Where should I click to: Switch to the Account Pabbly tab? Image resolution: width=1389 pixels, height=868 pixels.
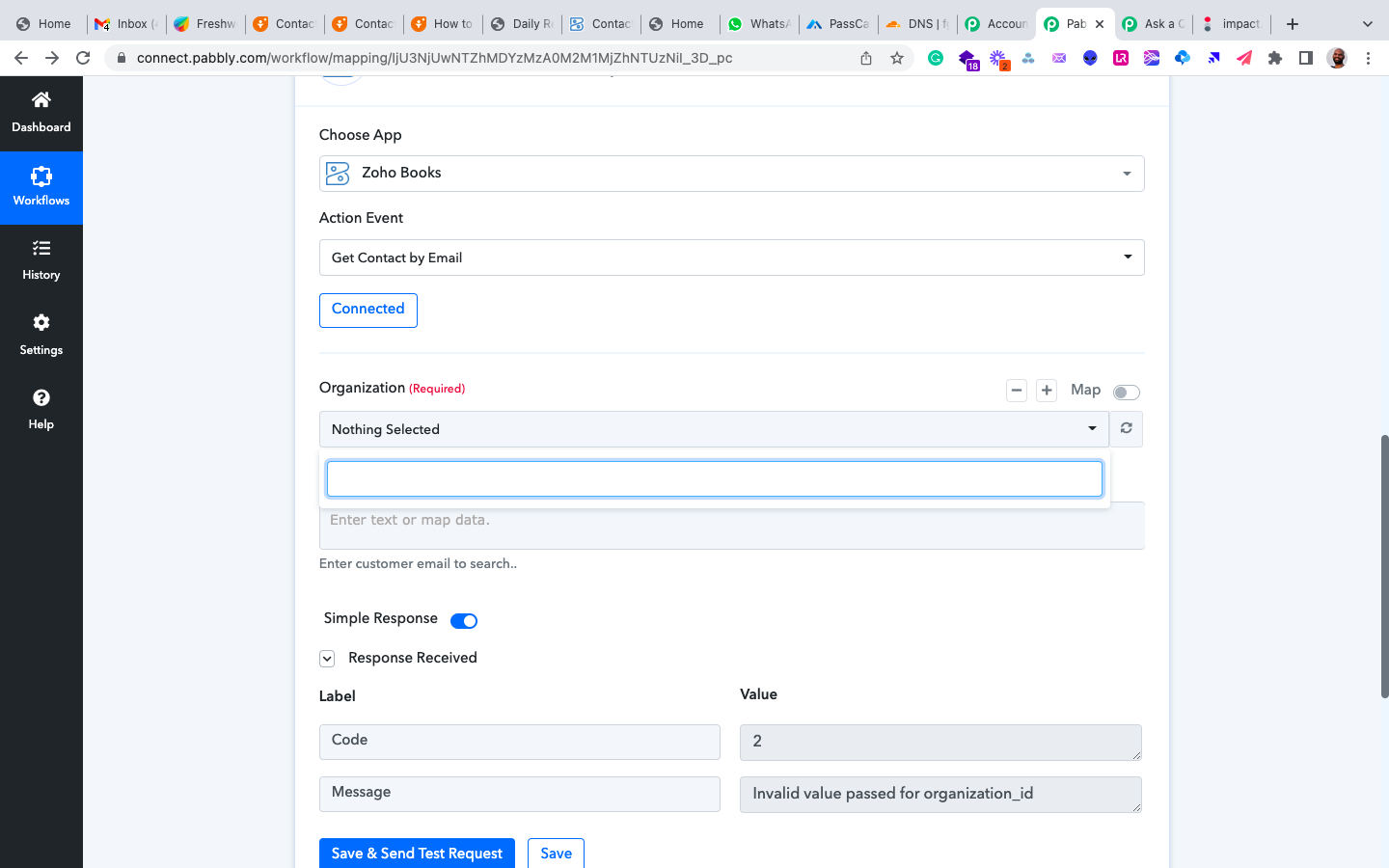click(x=996, y=24)
